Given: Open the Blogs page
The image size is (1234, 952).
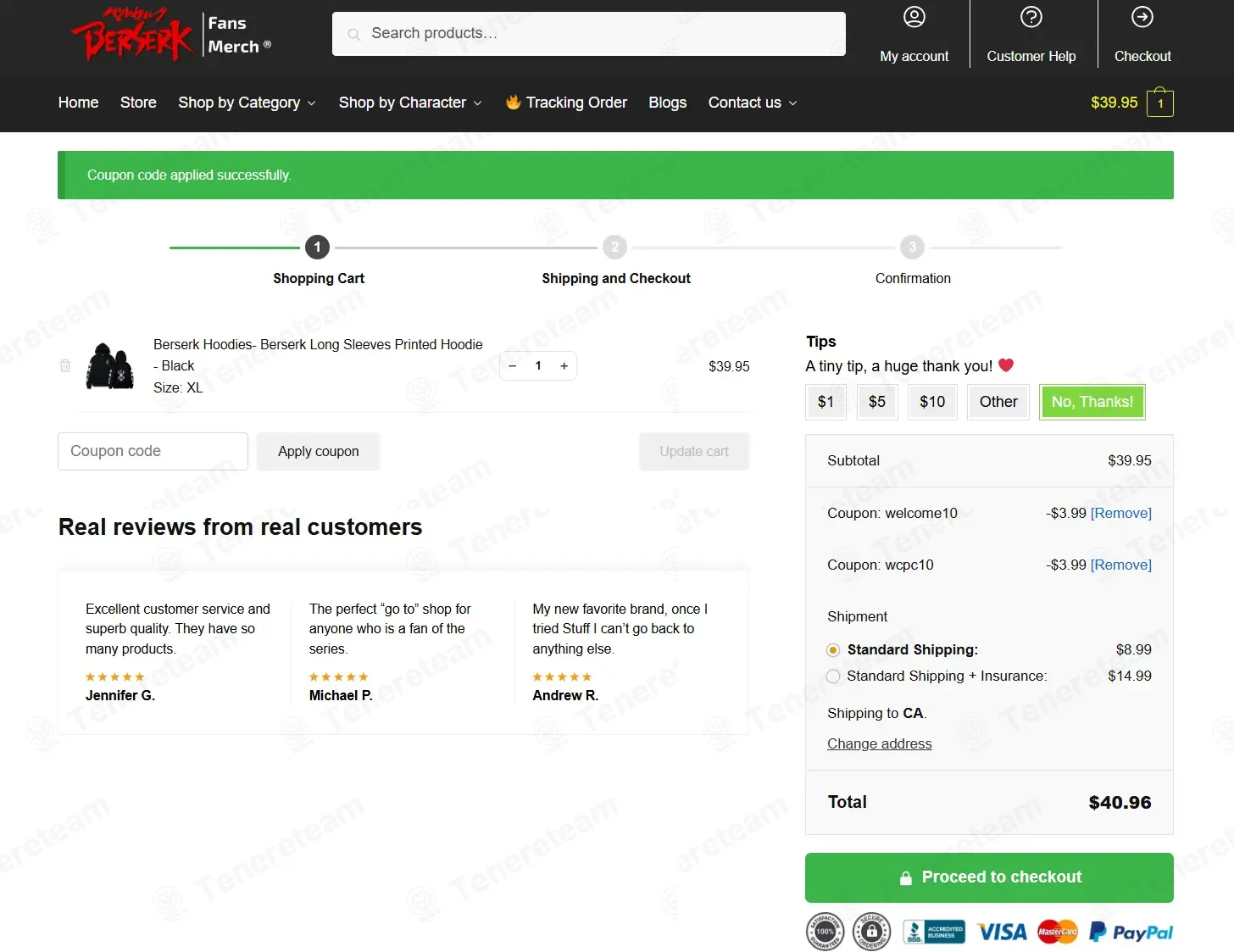Looking at the screenshot, I should 667,103.
